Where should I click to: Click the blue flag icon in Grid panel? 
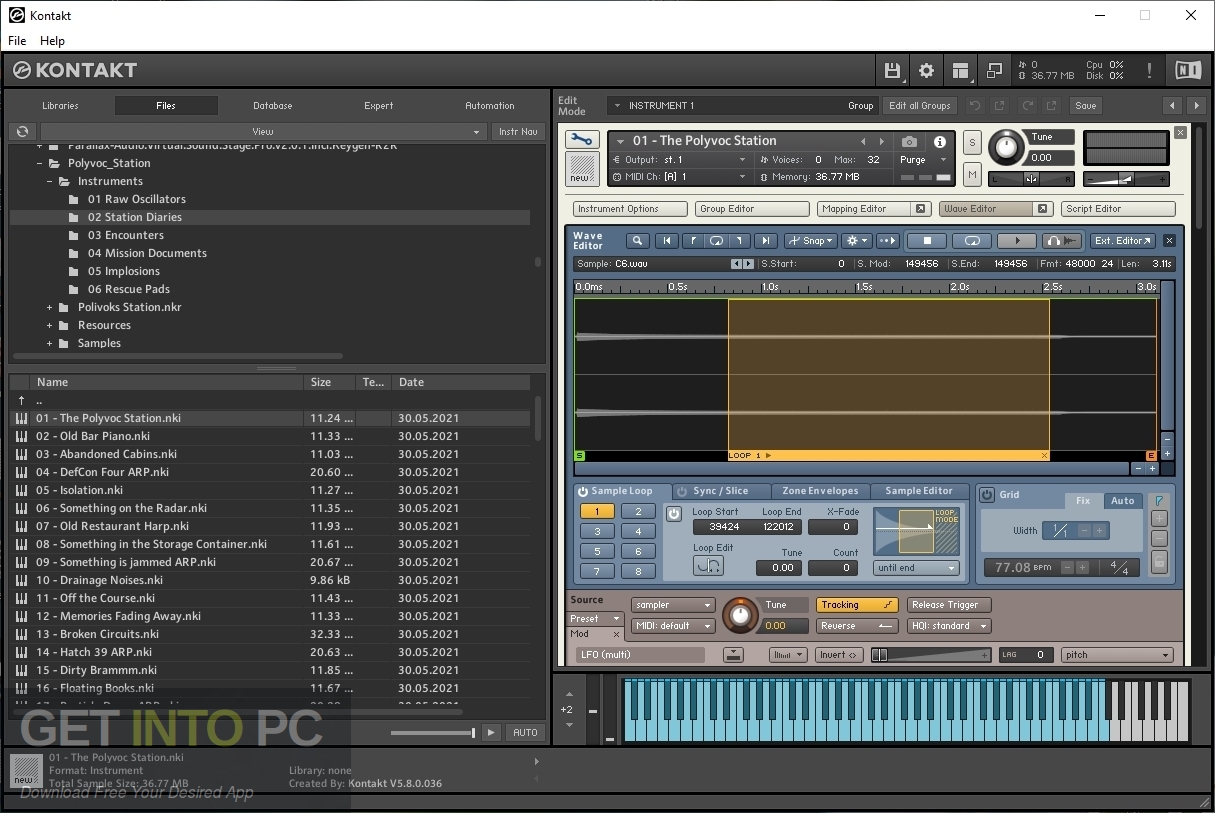[x=1160, y=500]
